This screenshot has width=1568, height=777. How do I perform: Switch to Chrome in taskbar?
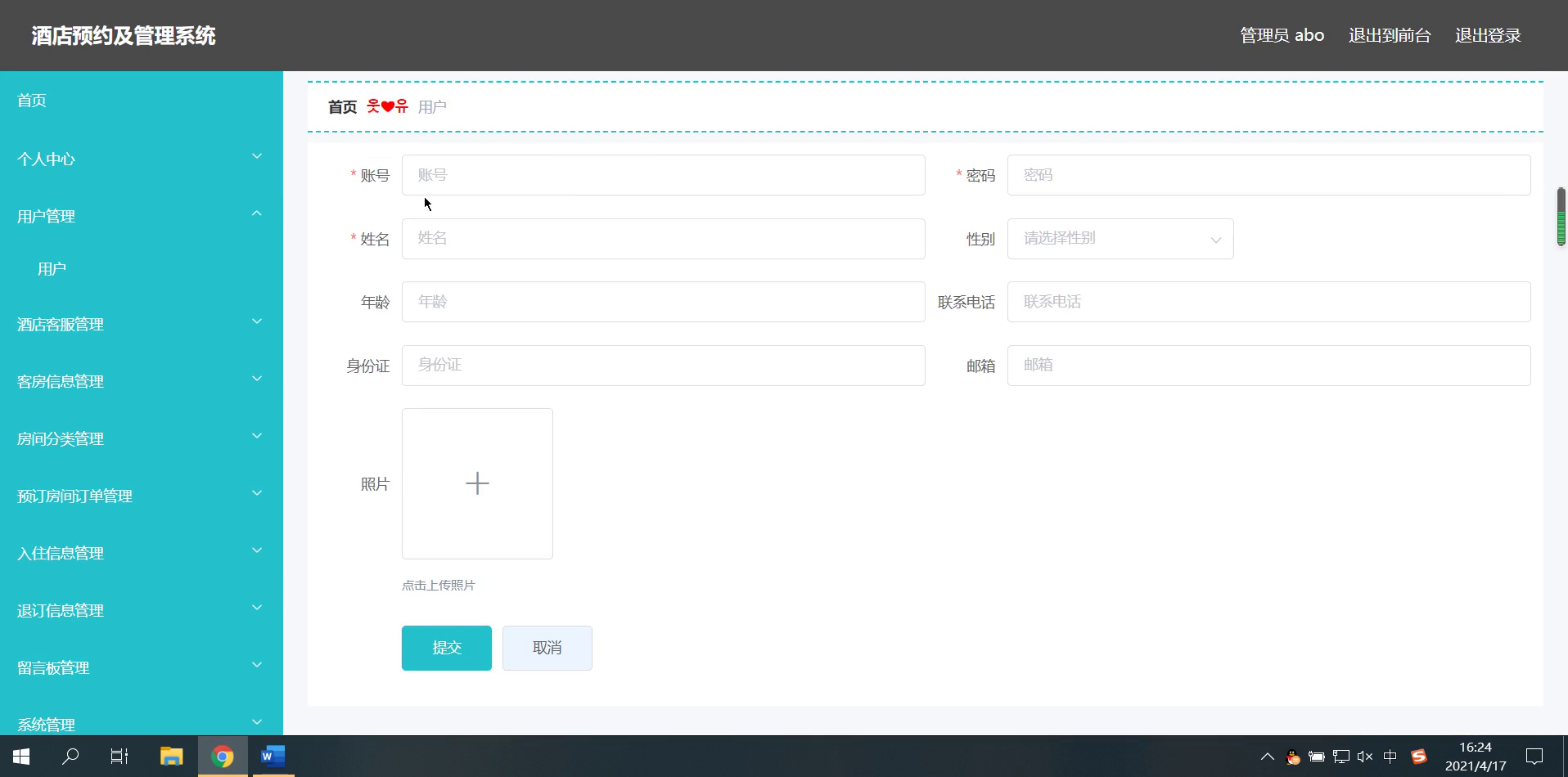click(222, 757)
